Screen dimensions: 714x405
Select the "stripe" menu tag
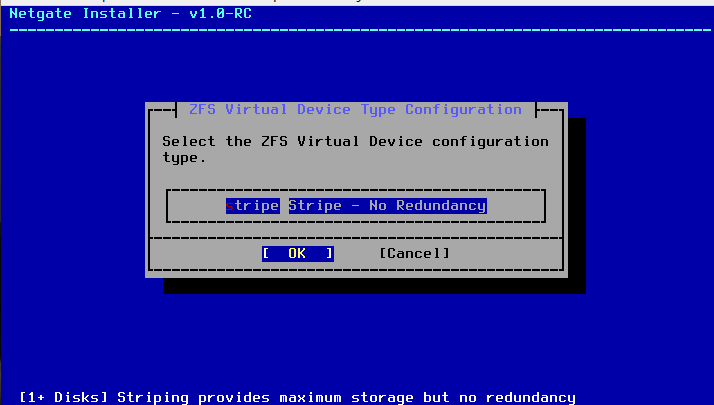coord(253,206)
